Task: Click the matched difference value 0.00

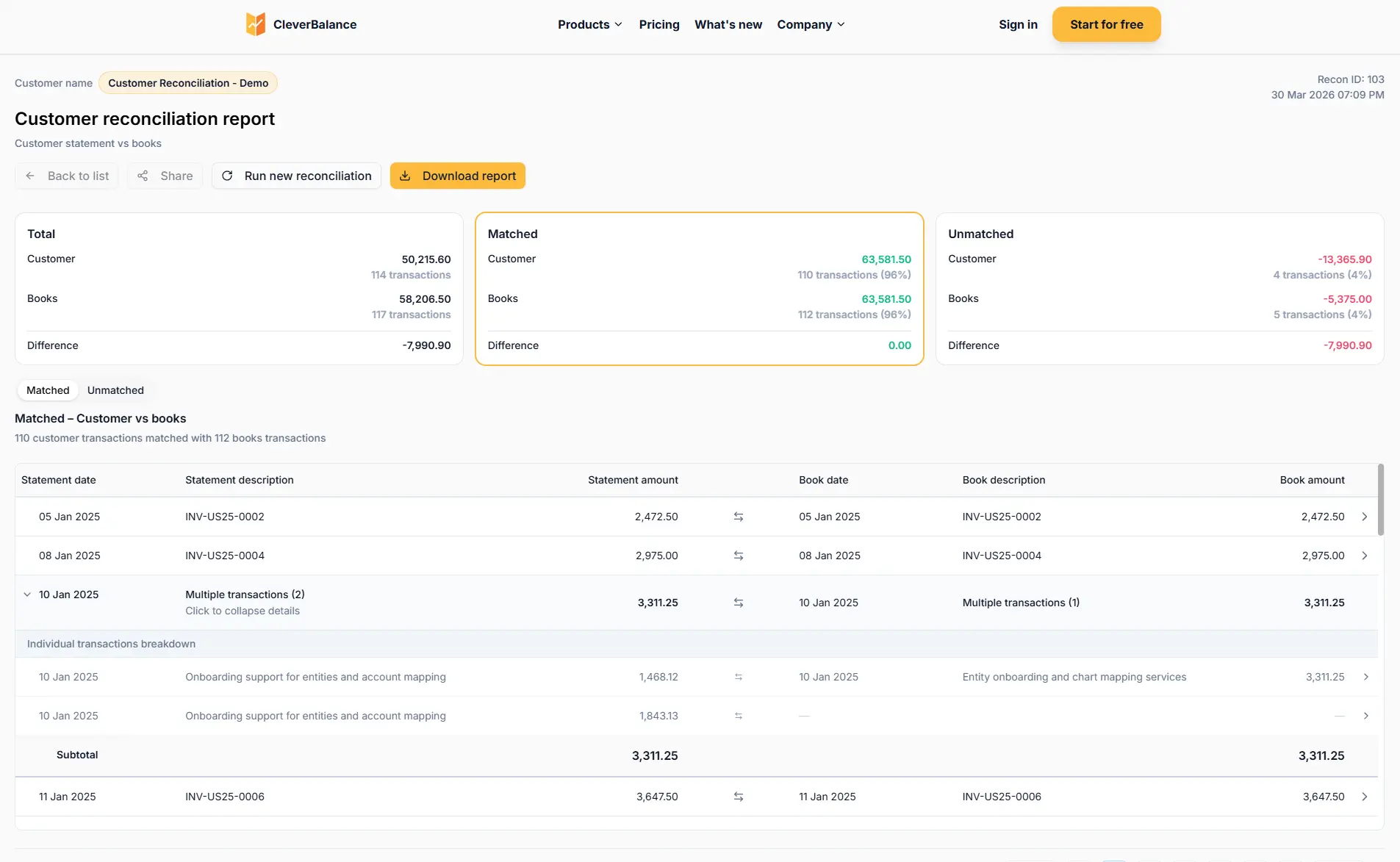Action: [900, 345]
